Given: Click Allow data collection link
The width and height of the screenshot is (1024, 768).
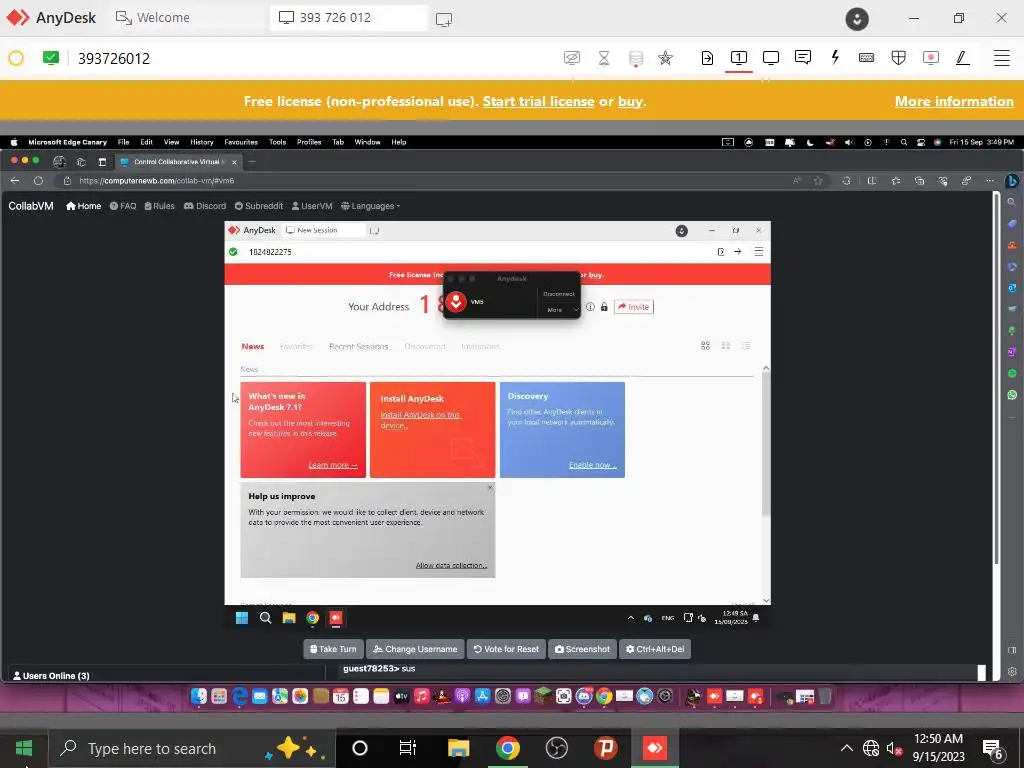Looking at the screenshot, I should pos(451,566).
